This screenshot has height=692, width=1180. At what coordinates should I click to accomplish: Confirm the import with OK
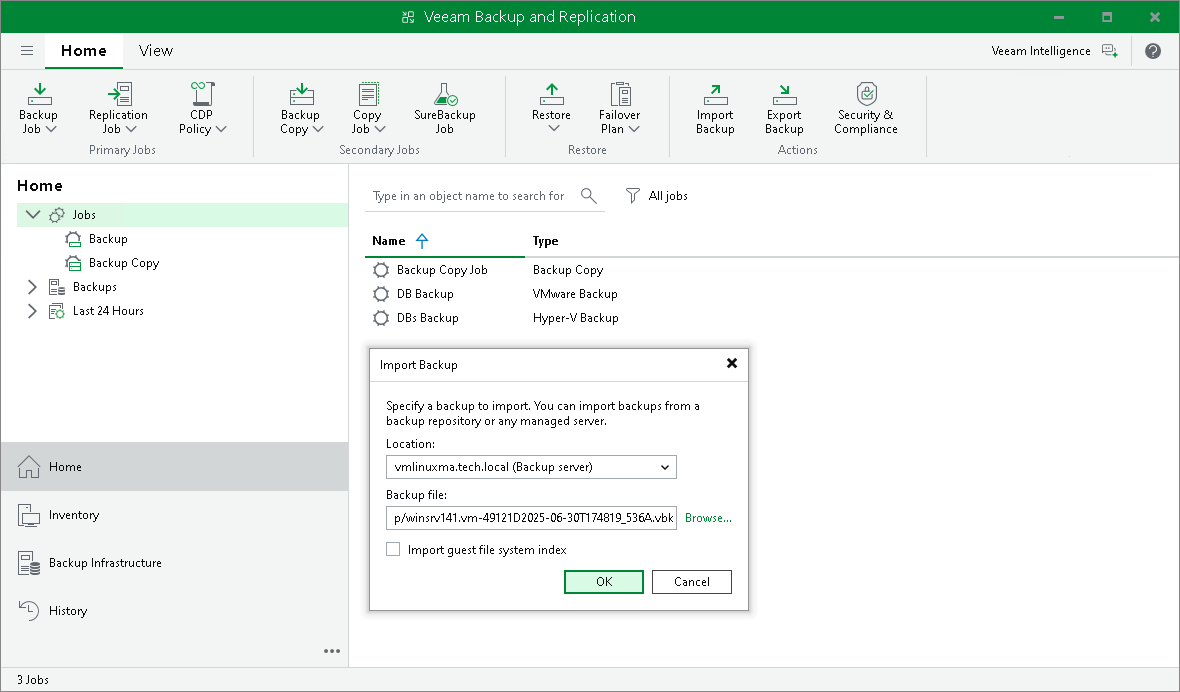[604, 581]
